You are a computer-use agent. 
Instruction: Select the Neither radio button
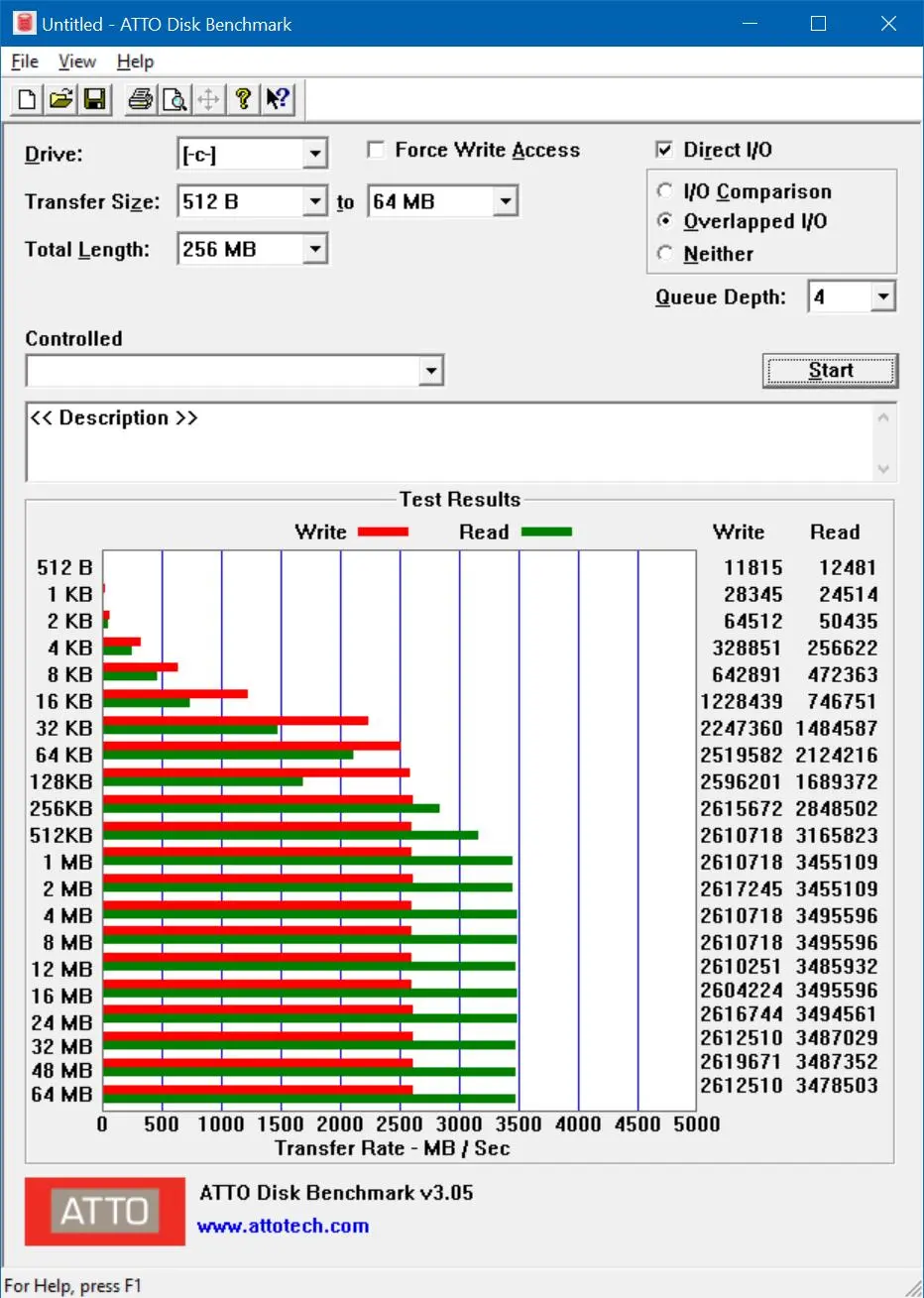click(x=664, y=253)
